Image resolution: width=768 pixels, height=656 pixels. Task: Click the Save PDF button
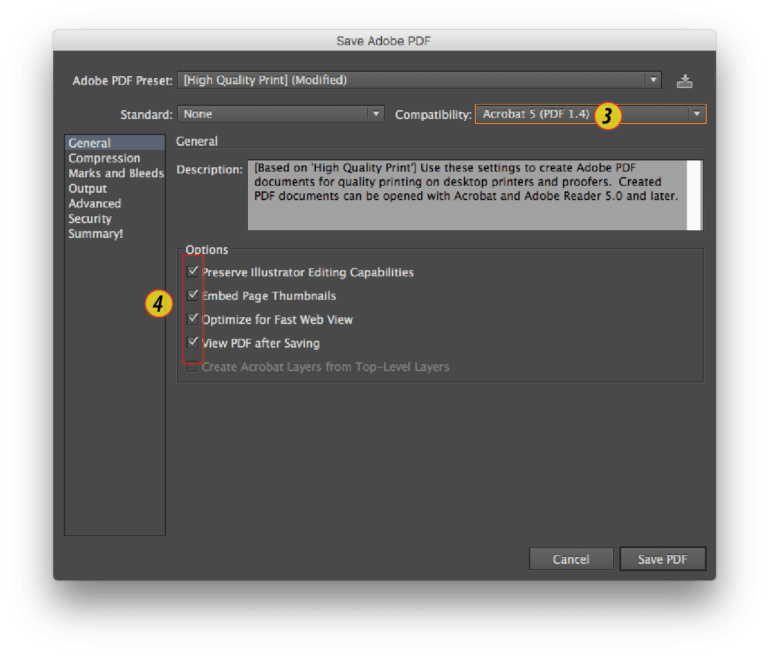click(662, 559)
